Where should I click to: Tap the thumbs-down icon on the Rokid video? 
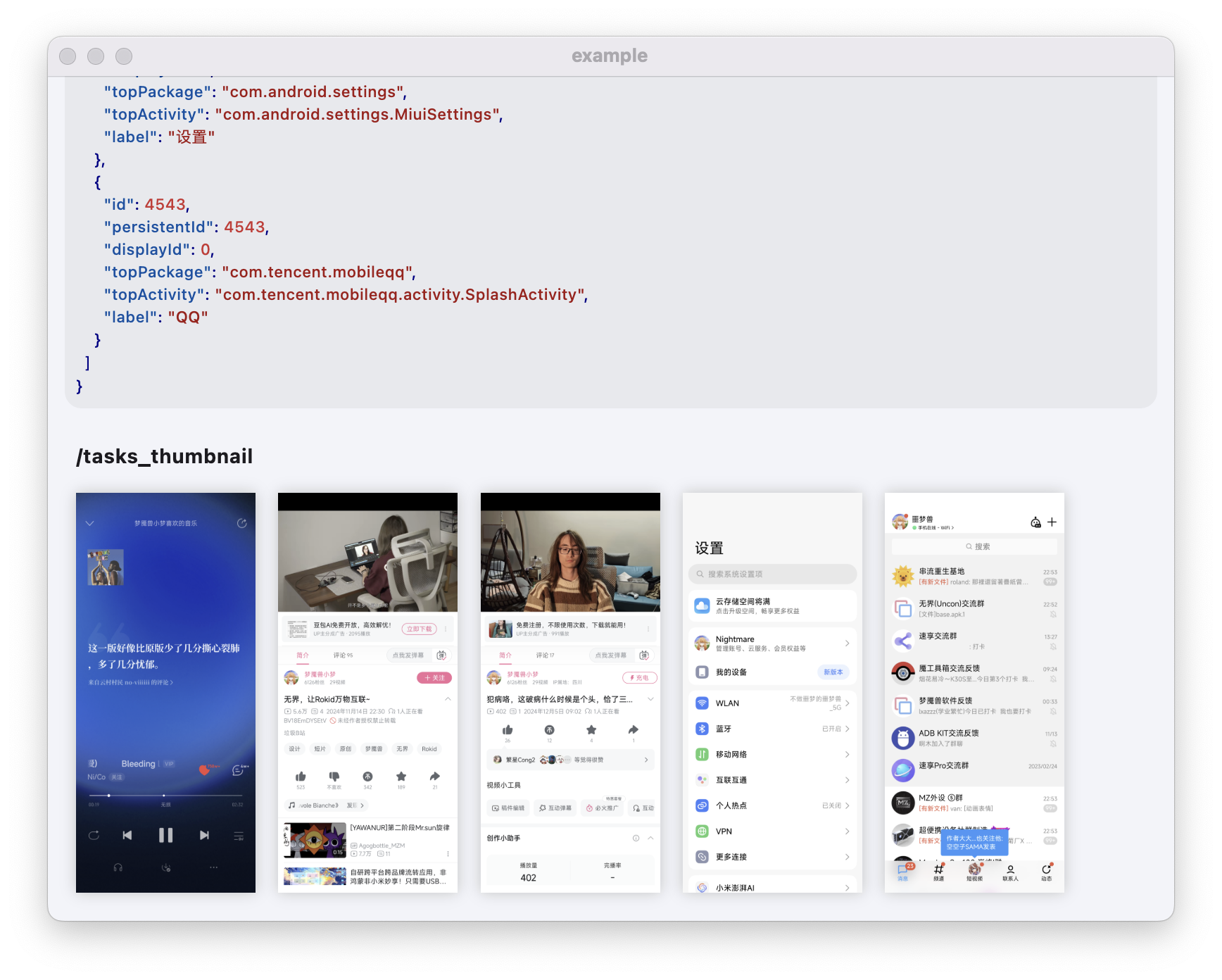(334, 777)
